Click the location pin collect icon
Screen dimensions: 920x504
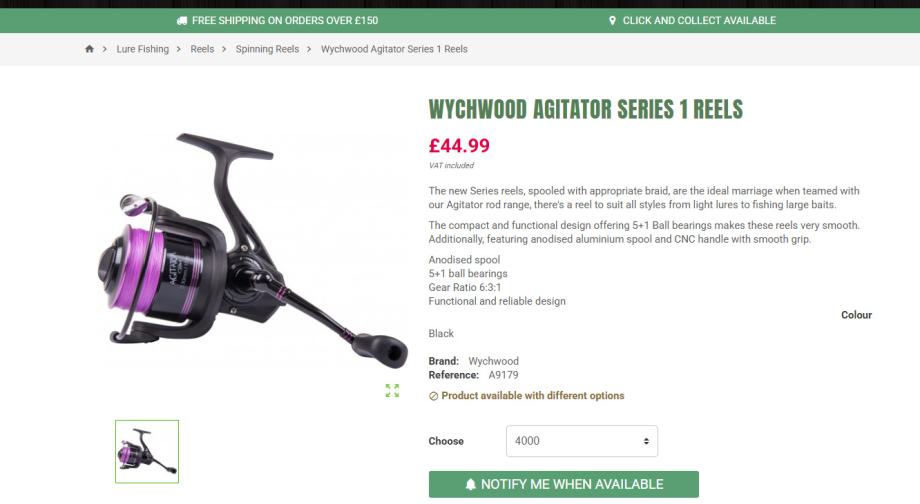pyautogui.click(x=612, y=21)
